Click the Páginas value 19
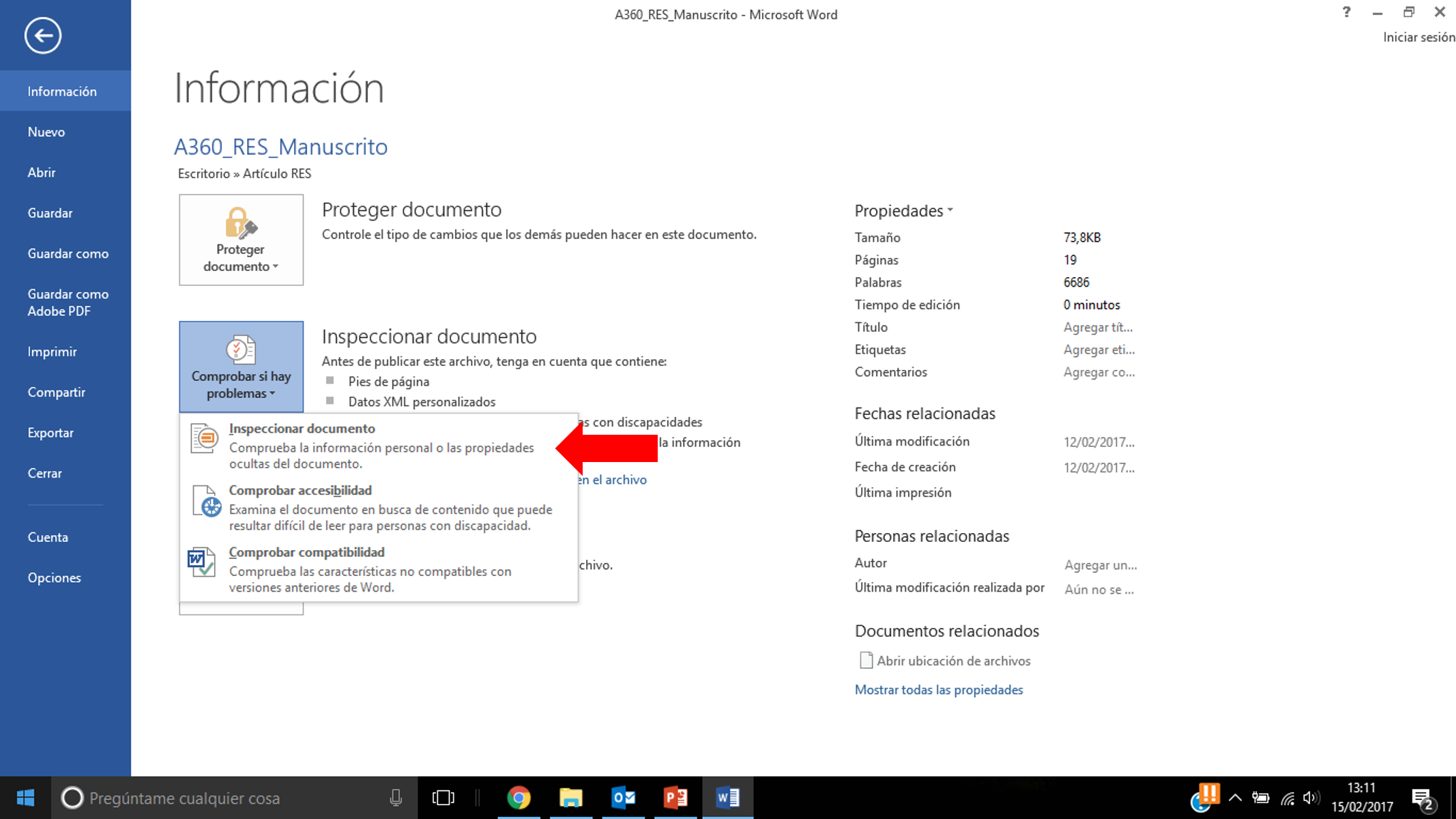The width and height of the screenshot is (1456, 819). click(1070, 260)
